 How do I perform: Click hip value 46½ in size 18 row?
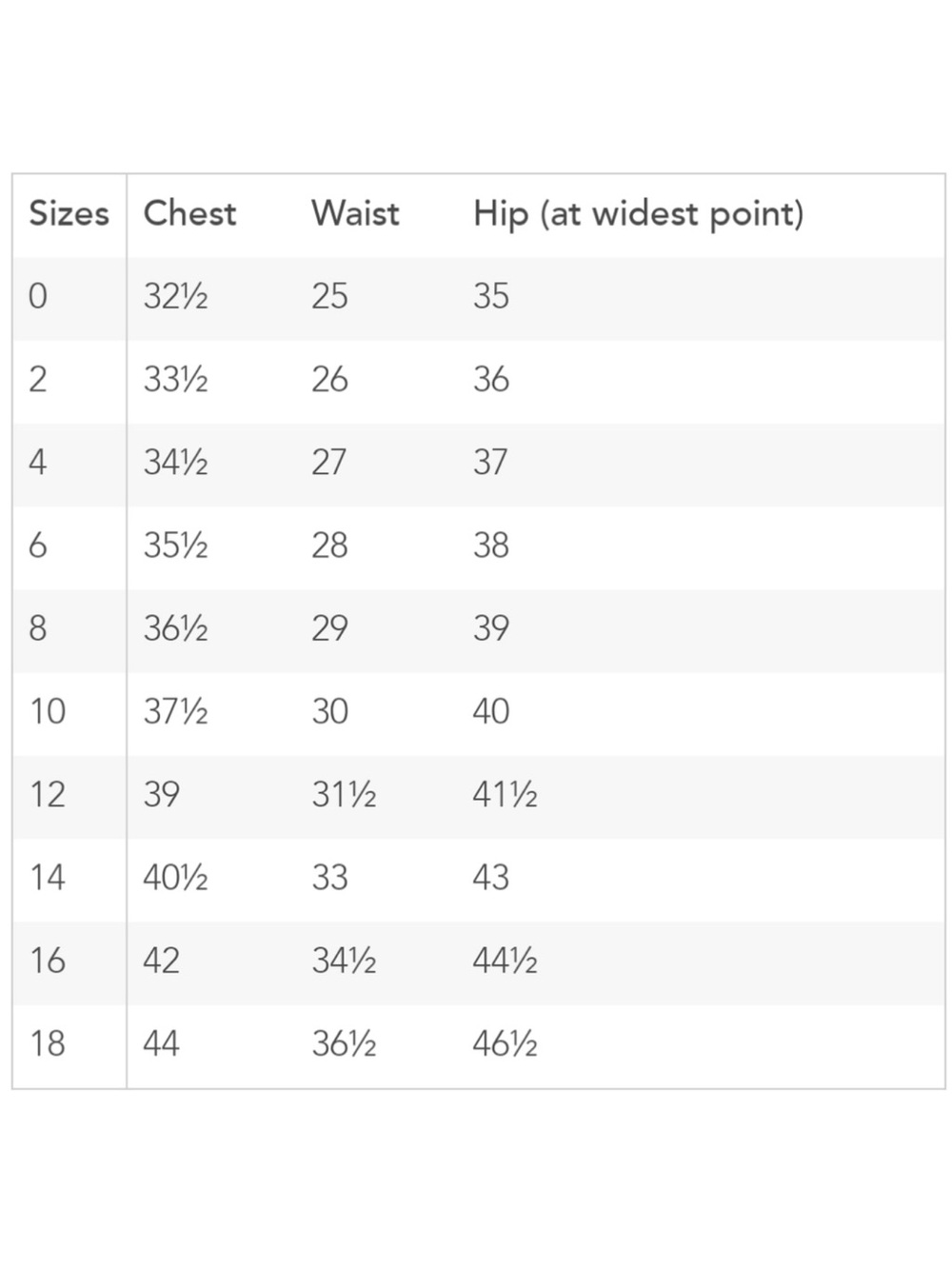(505, 1043)
